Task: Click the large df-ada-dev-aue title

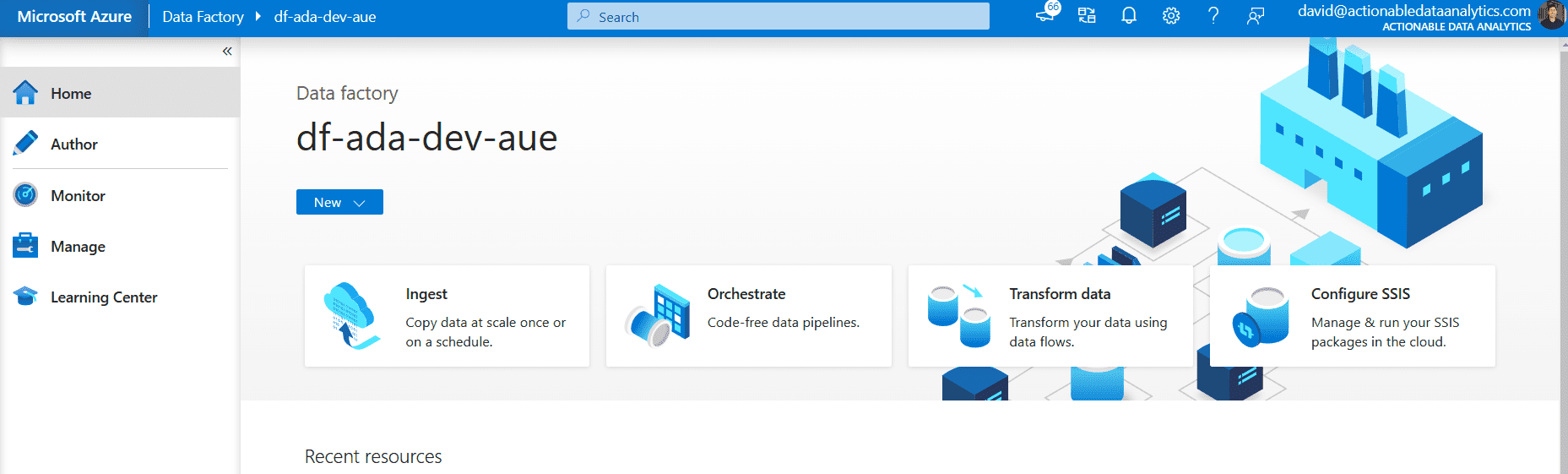Action: (x=426, y=138)
